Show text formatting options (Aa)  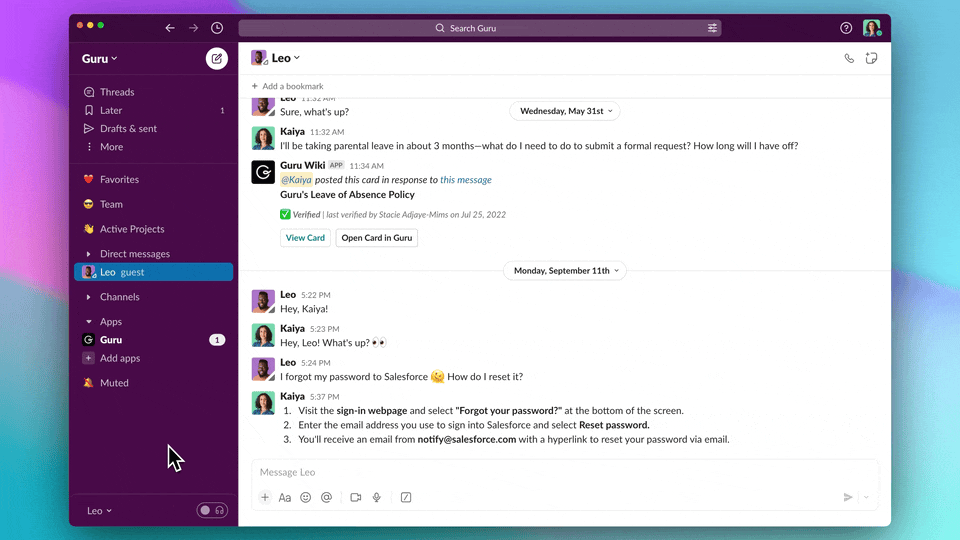point(285,497)
